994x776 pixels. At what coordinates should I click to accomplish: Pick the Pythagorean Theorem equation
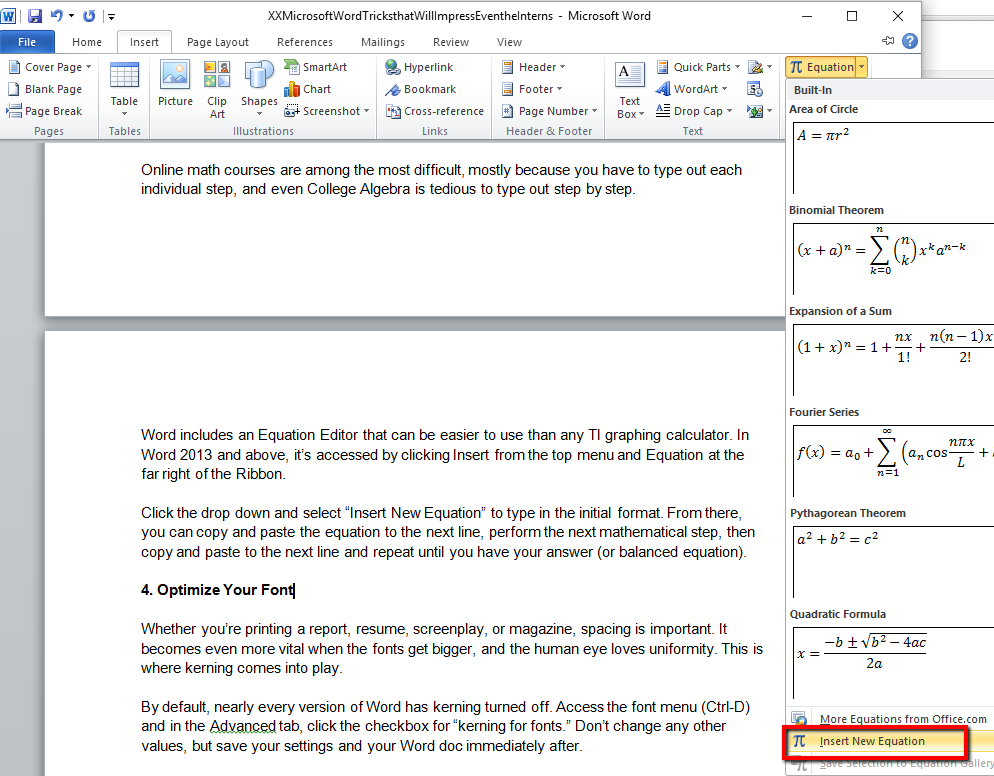click(x=890, y=558)
